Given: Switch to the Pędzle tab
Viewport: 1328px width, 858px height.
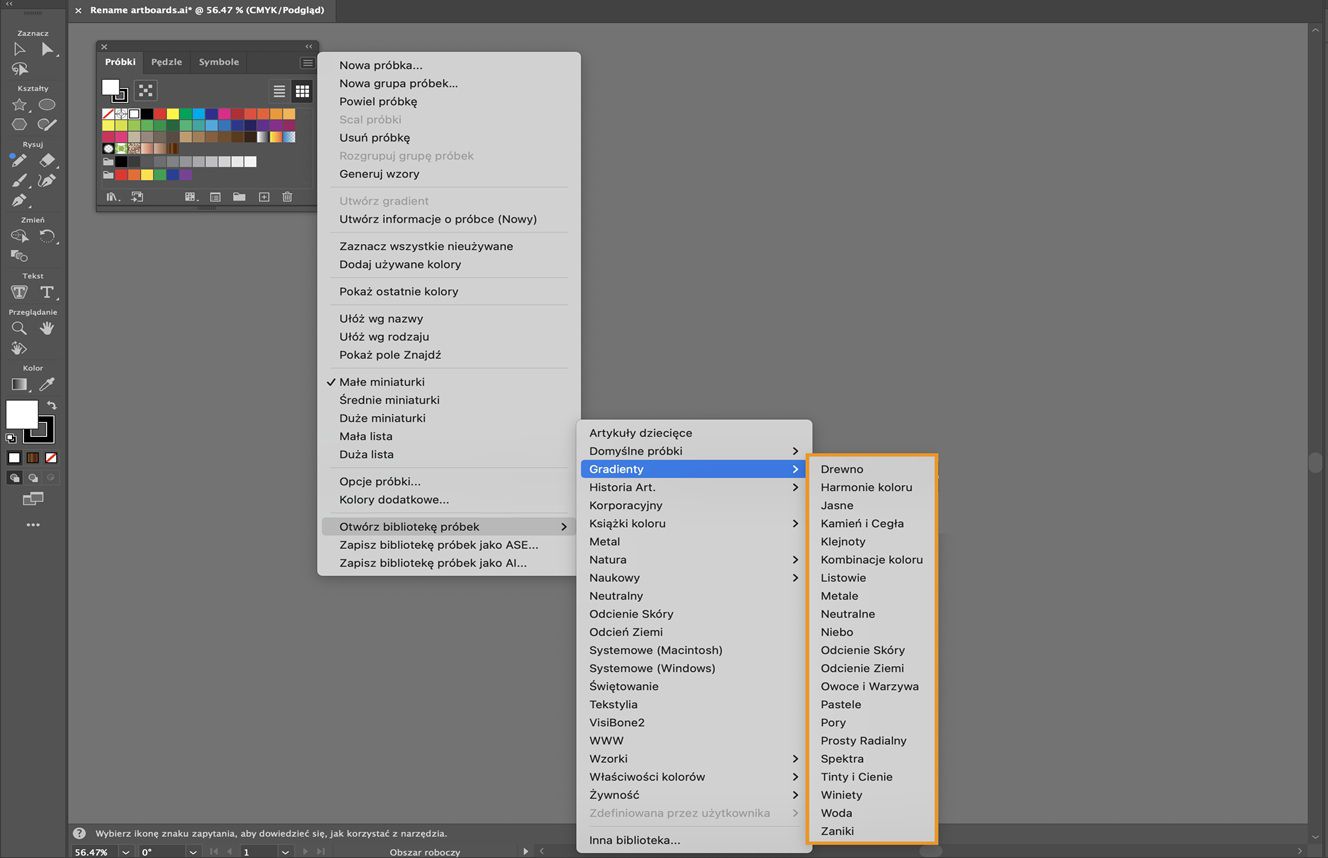Looking at the screenshot, I should [166, 62].
